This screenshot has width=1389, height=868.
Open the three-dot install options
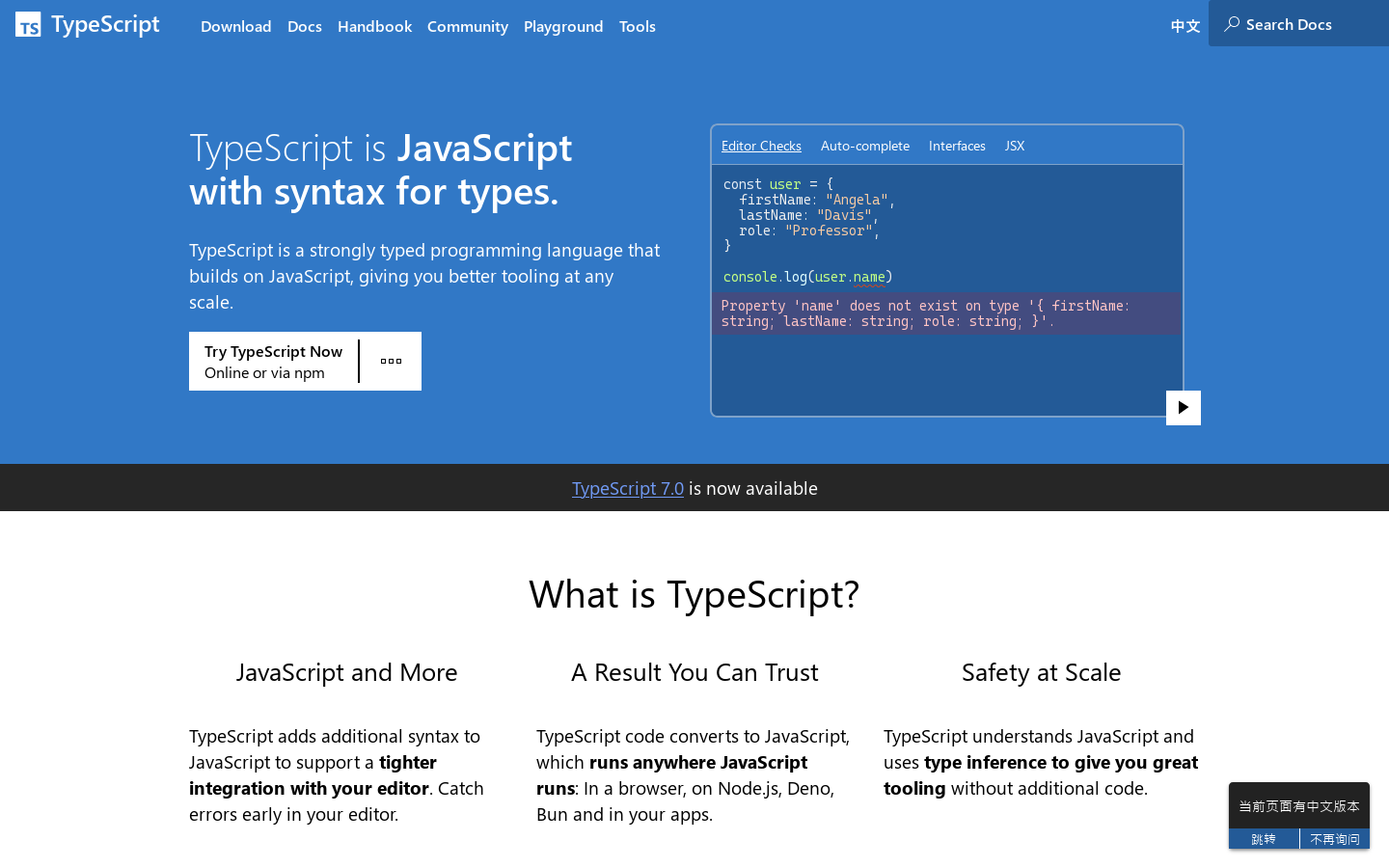click(391, 362)
